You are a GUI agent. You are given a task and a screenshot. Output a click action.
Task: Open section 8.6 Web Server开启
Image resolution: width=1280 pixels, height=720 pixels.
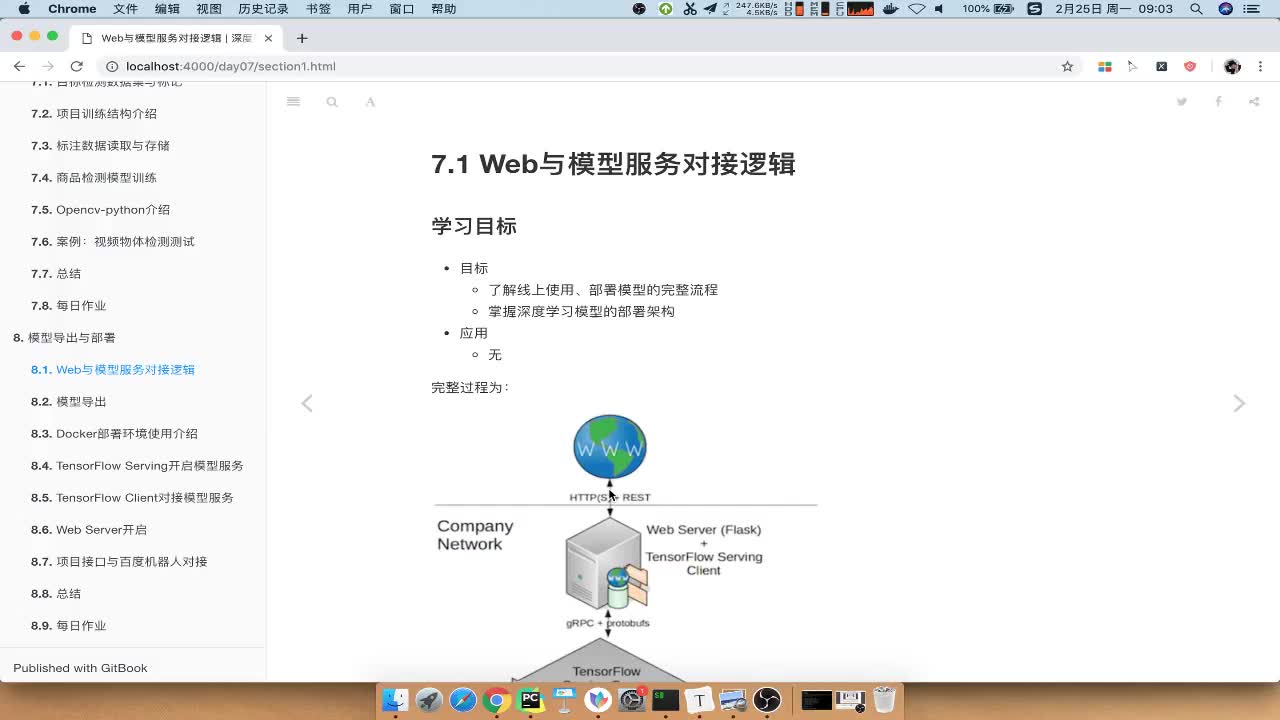89,529
